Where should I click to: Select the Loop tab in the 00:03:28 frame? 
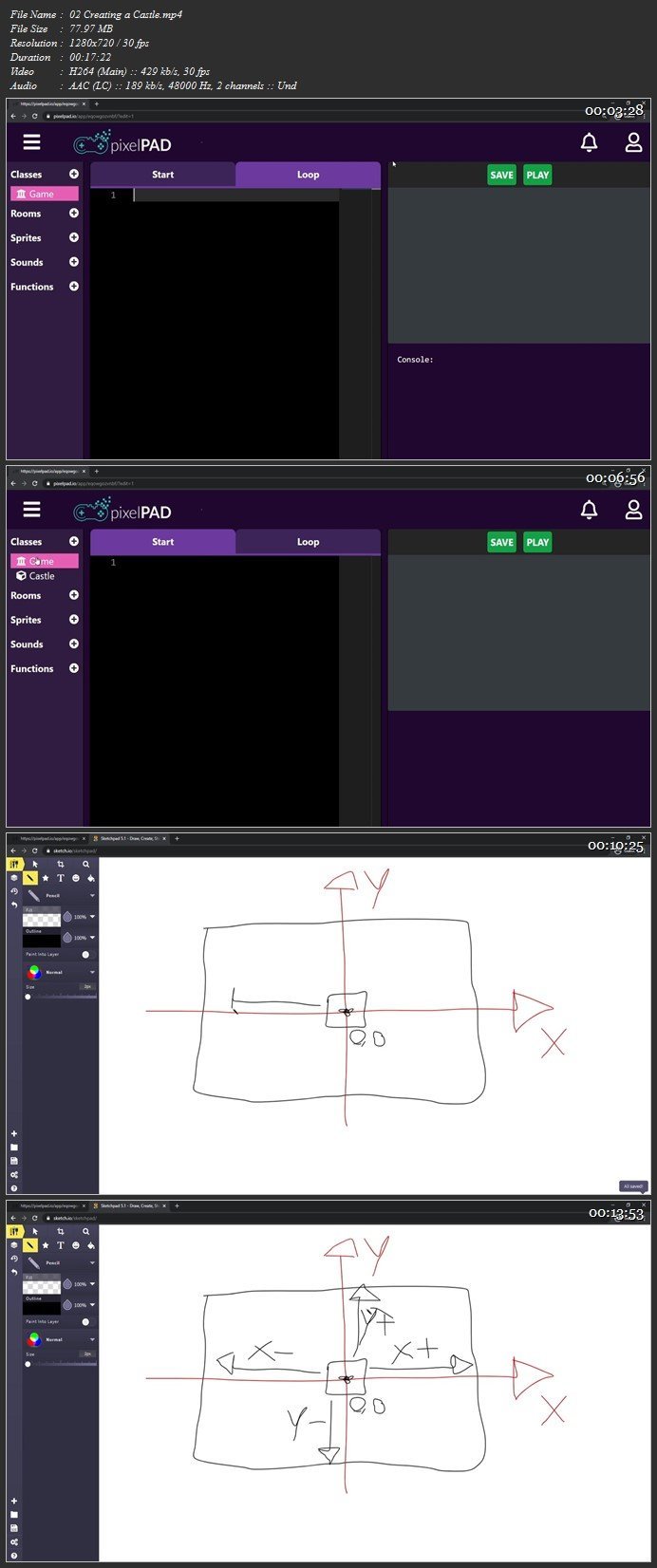point(308,175)
